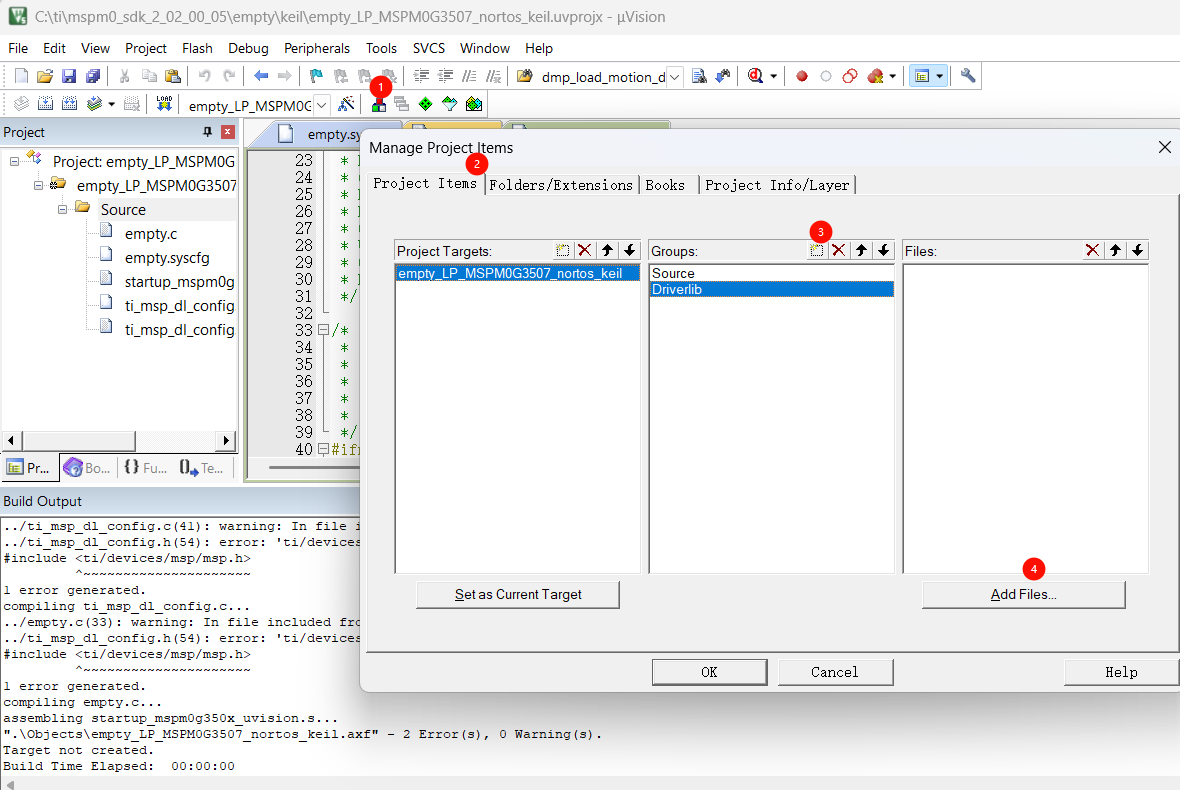Open the Configuration wrench icon
1180x790 pixels.
click(967, 76)
